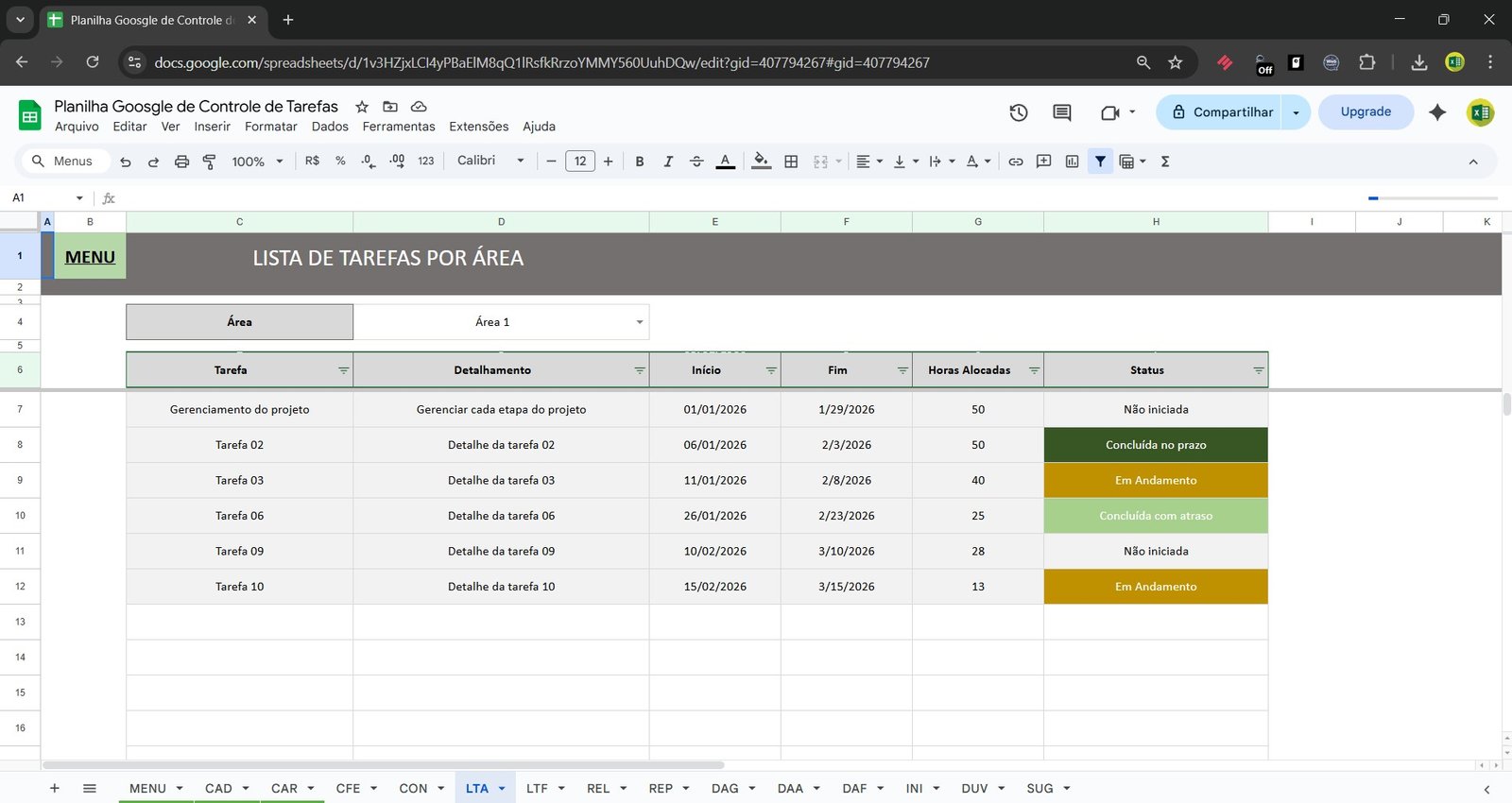Open the Formatar menu

(270, 127)
